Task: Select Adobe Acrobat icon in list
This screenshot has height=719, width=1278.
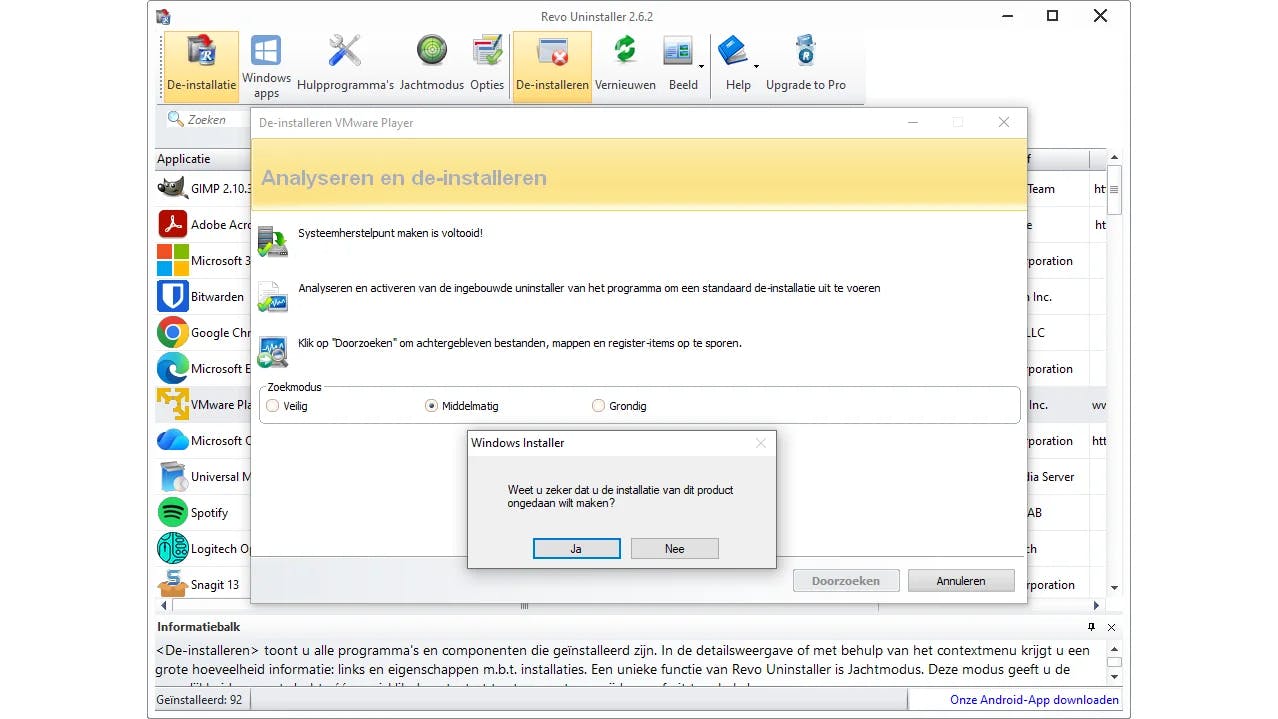Action: click(173, 224)
